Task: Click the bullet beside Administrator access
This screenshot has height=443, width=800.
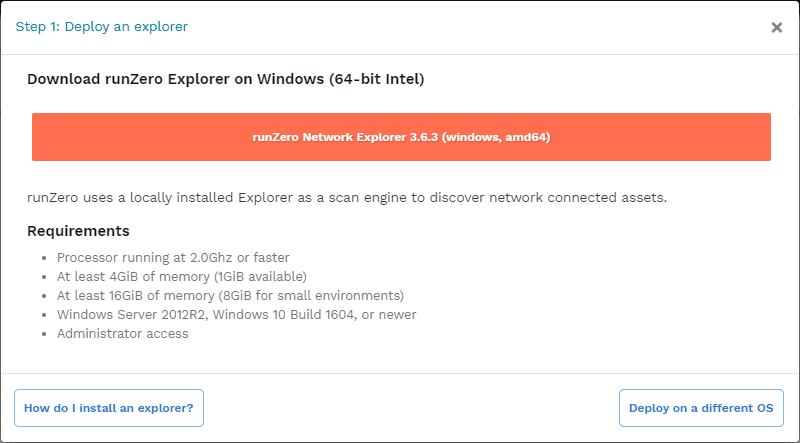Action: [x=45, y=334]
